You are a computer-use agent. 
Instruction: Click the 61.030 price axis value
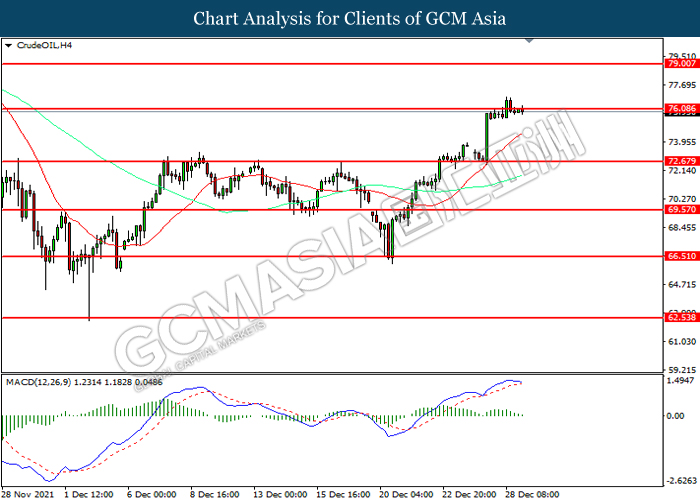click(x=682, y=342)
